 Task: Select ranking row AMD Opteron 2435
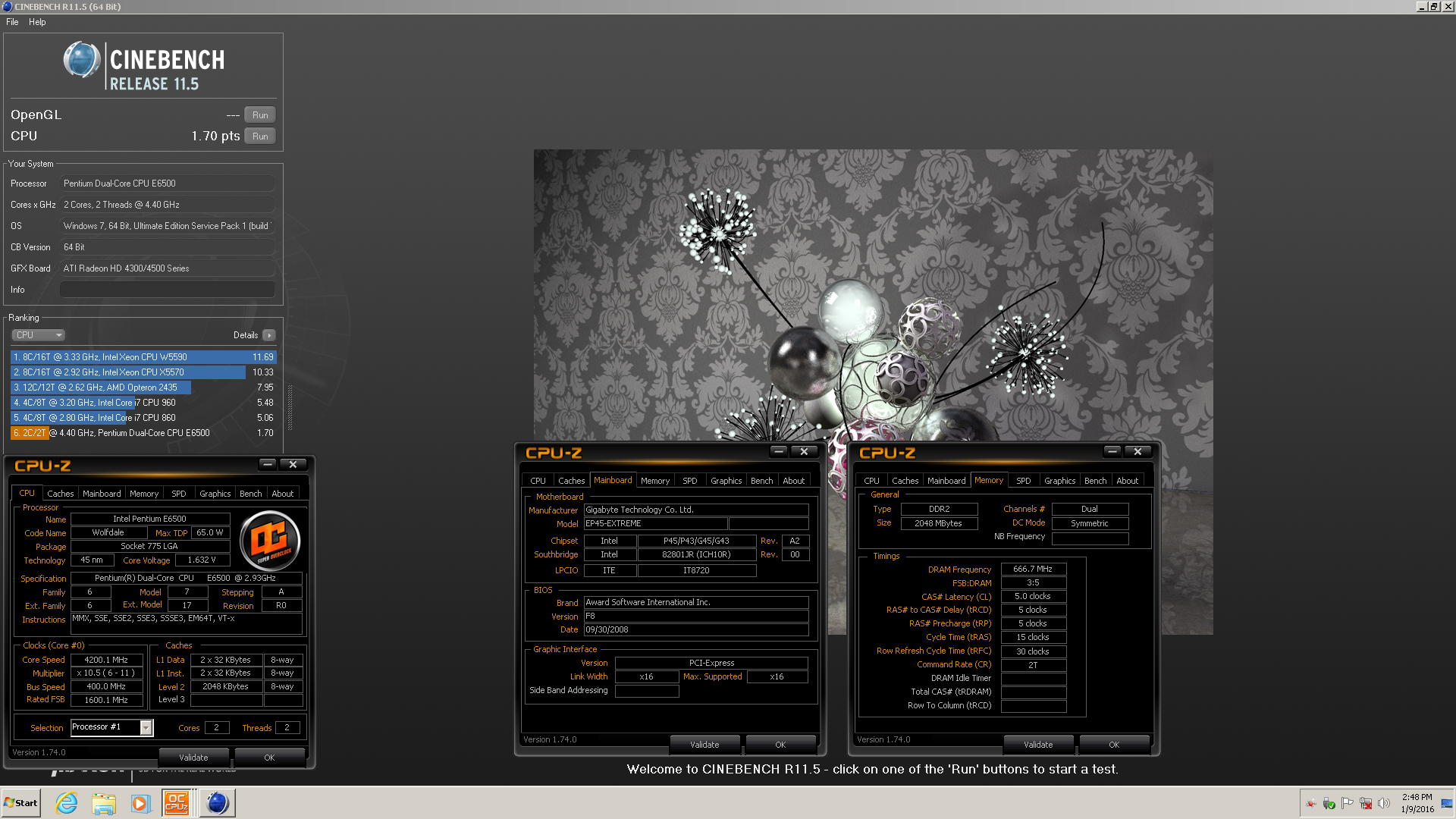click(x=143, y=388)
